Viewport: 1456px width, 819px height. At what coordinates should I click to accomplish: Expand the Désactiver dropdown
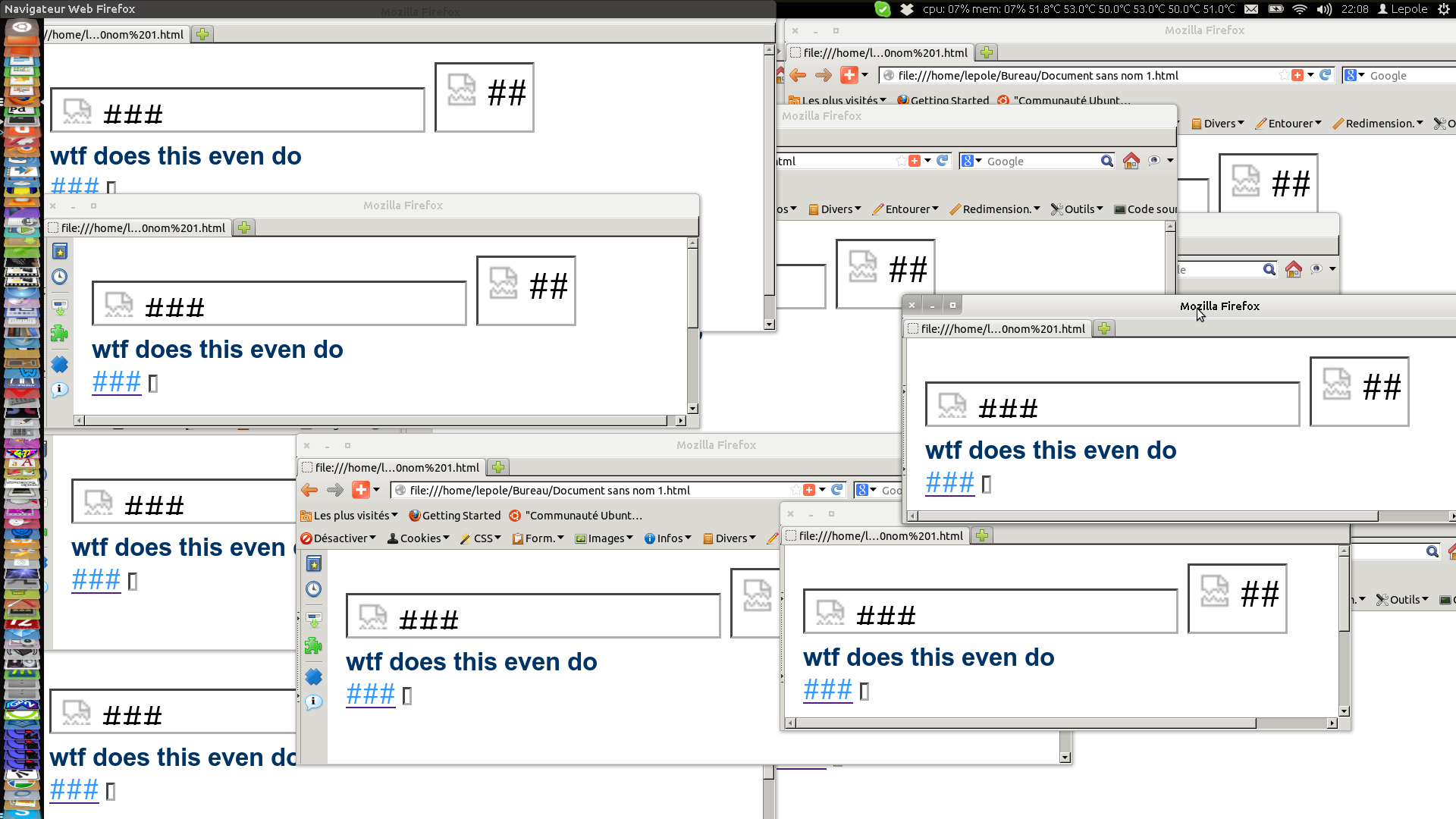(339, 538)
